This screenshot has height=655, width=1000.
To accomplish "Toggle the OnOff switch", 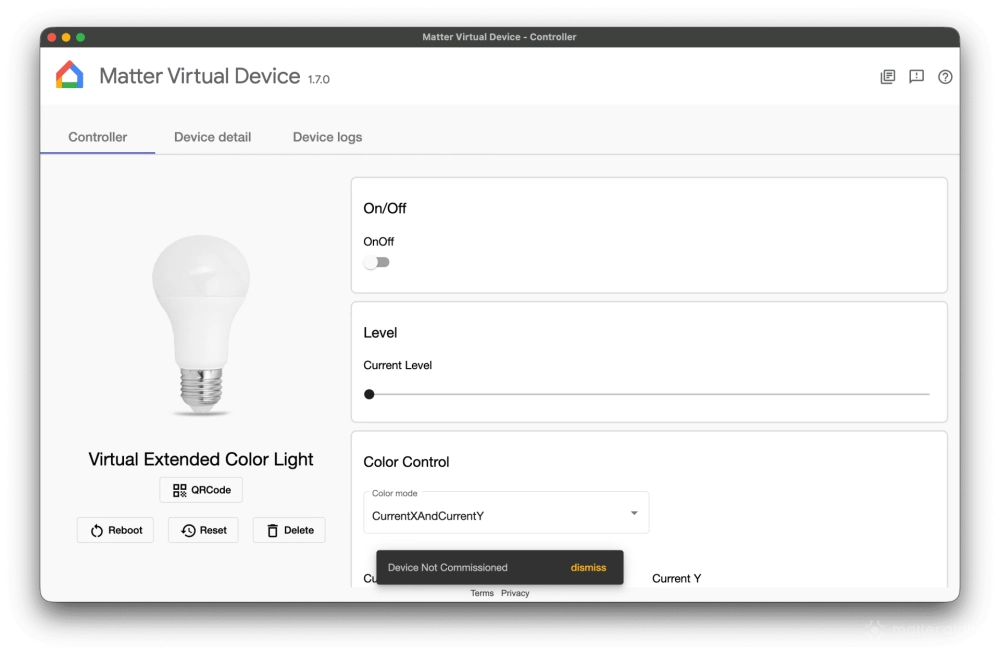I will pyautogui.click(x=376, y=262).
